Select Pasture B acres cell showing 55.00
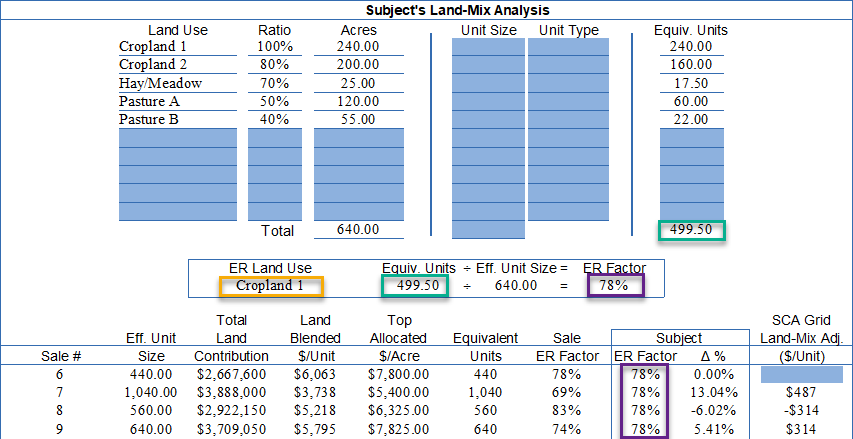 359,119
